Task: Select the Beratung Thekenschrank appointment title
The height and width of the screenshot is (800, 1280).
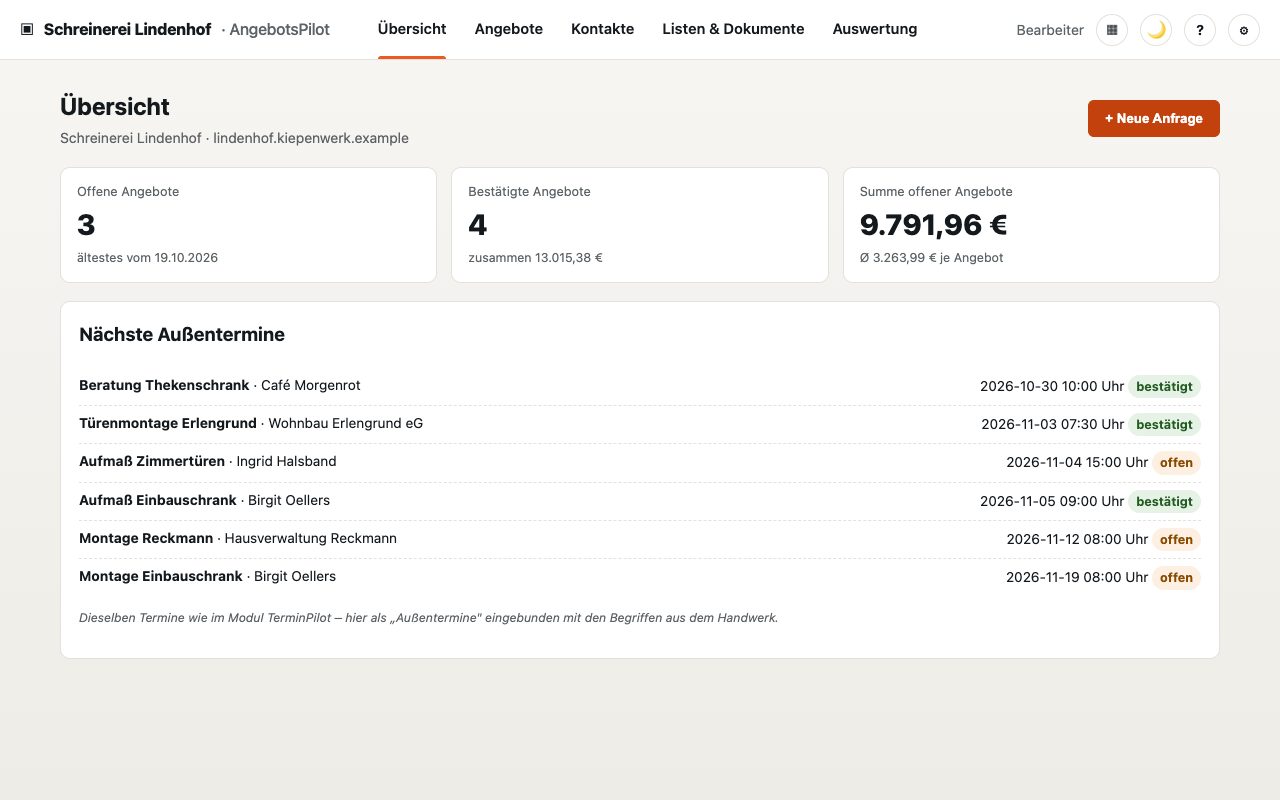Action: (x=164, y=385)
